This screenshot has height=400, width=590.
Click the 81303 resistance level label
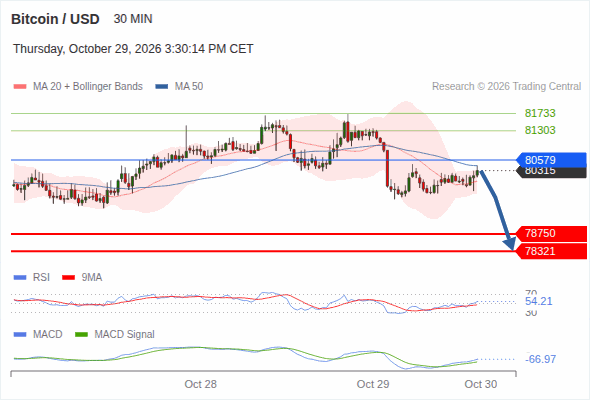[x=540, y=130]
